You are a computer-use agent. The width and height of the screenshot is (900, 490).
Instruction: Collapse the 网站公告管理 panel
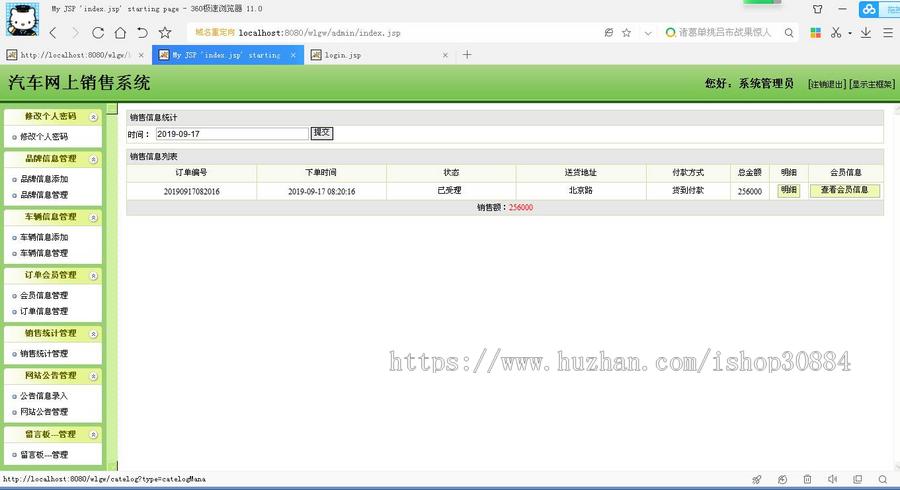point(93,376)
